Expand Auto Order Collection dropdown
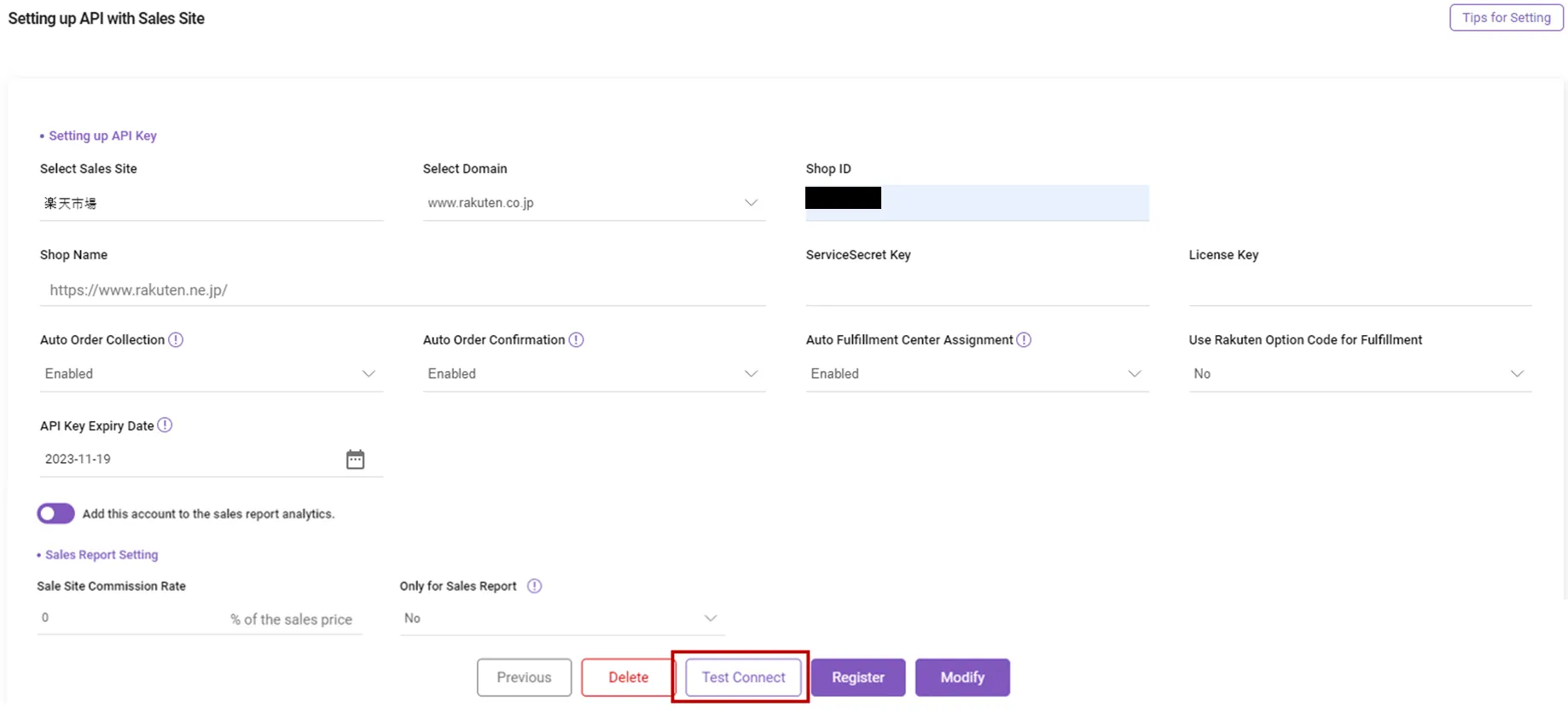 [211, 373]
